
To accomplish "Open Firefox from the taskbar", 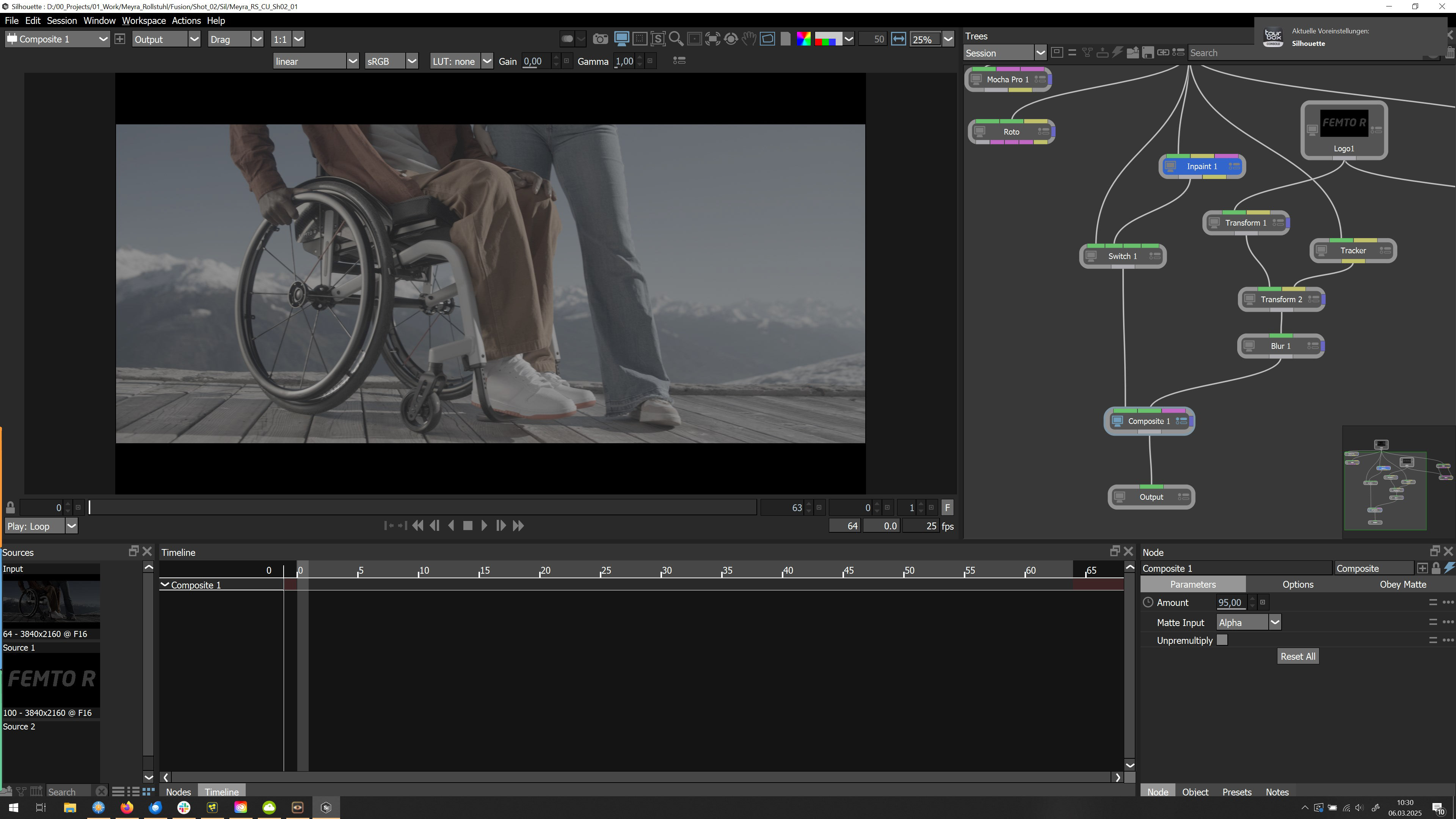I will click(127, 807).
